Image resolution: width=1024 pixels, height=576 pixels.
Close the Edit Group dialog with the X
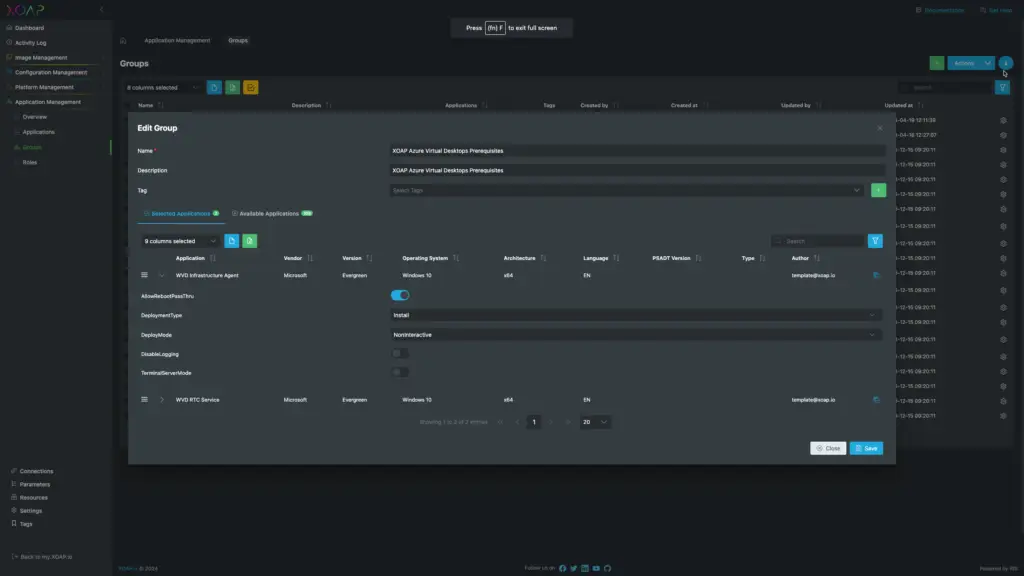[880, 128]
